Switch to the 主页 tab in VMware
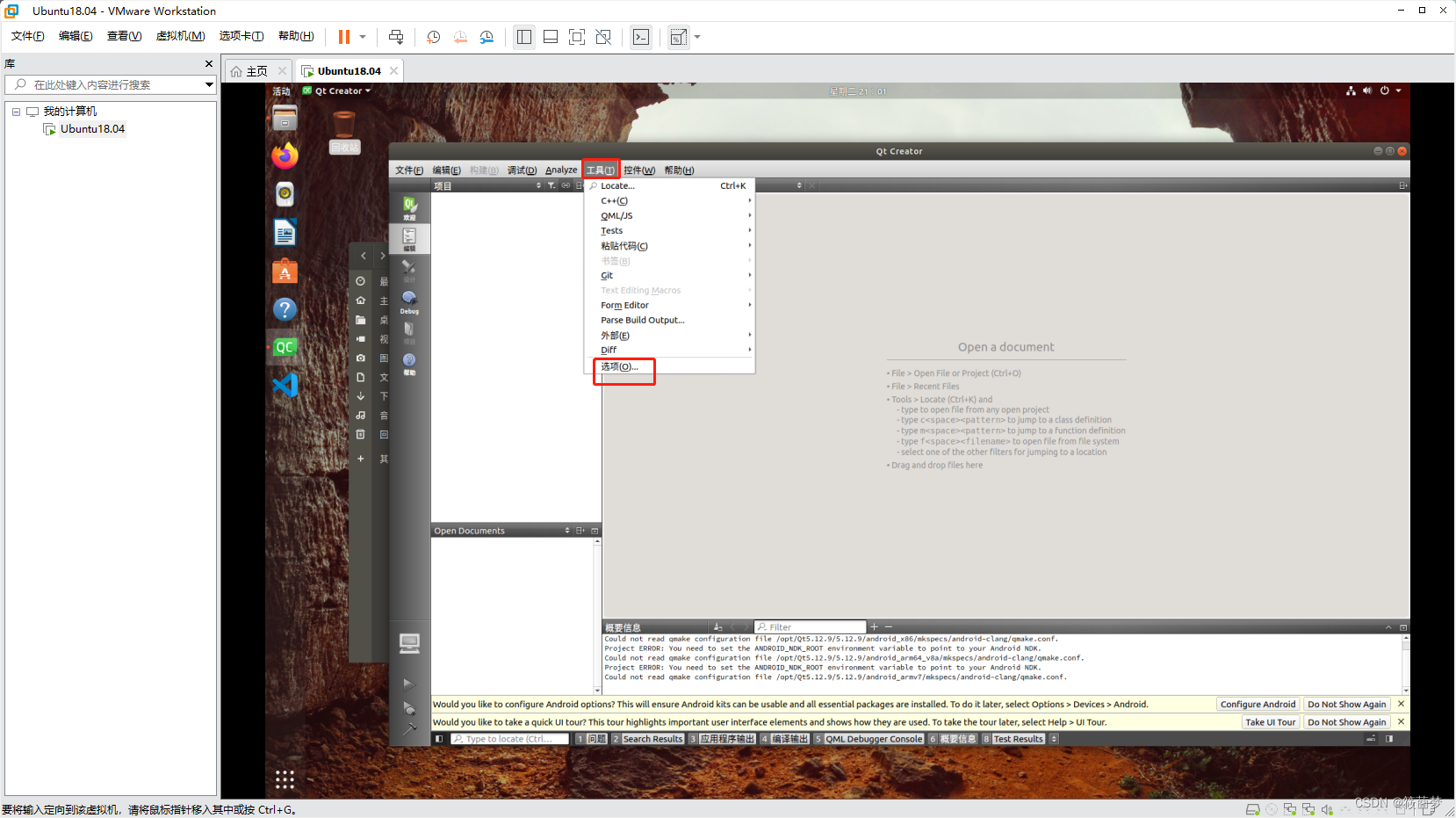 (255, 70)
